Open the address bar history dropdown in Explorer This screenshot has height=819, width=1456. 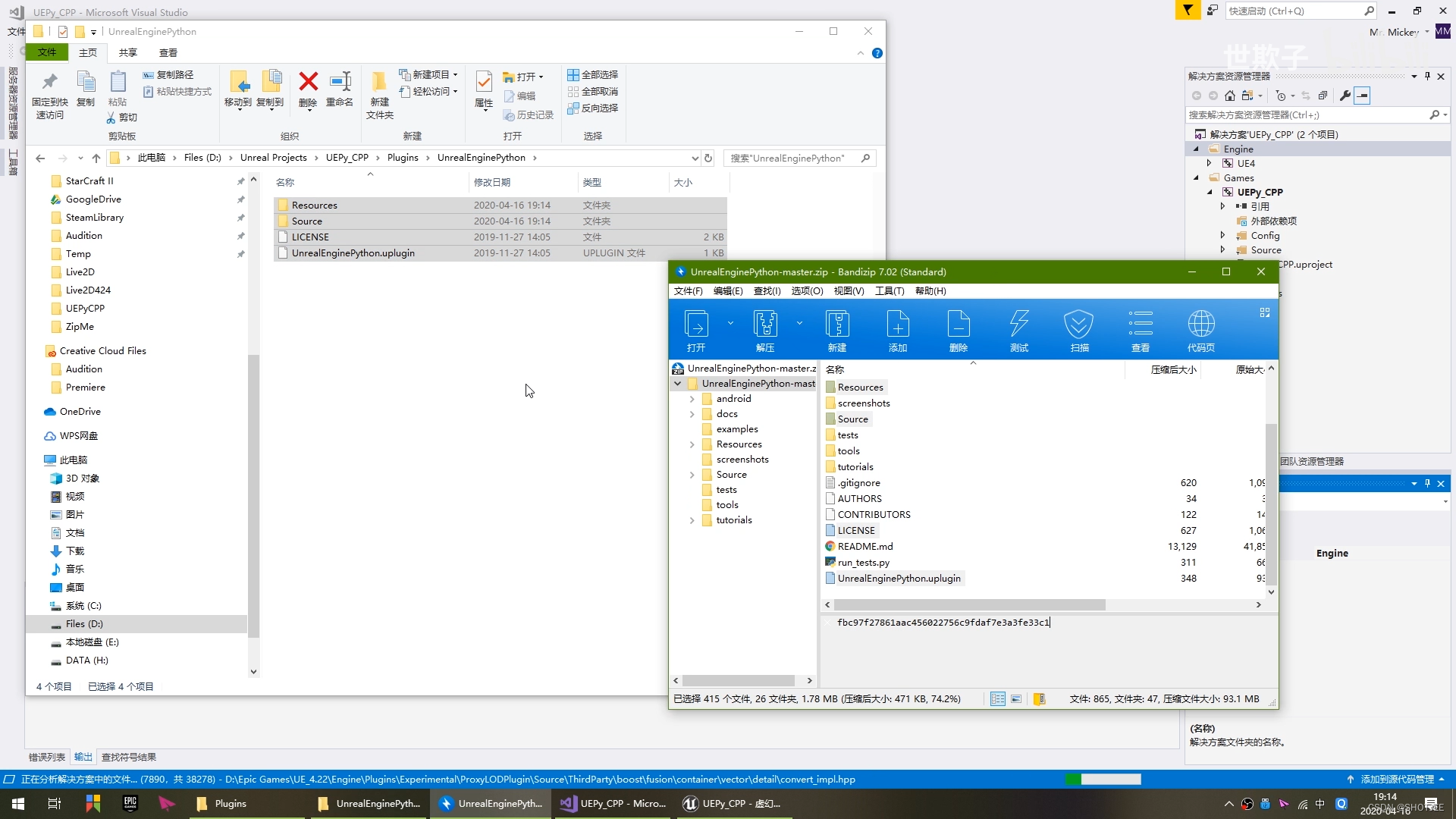point(695,158)
